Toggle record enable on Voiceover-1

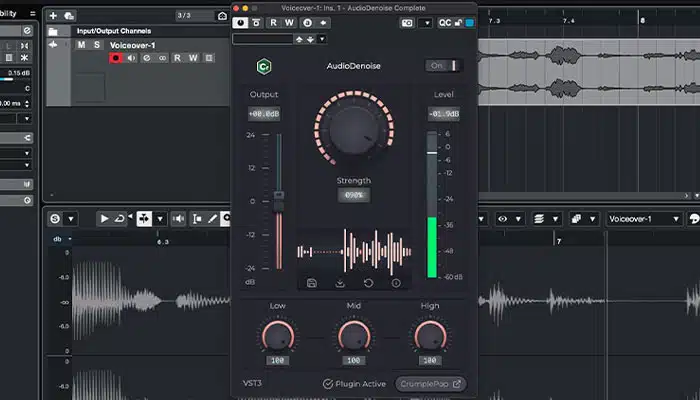[x=116, y=58]
